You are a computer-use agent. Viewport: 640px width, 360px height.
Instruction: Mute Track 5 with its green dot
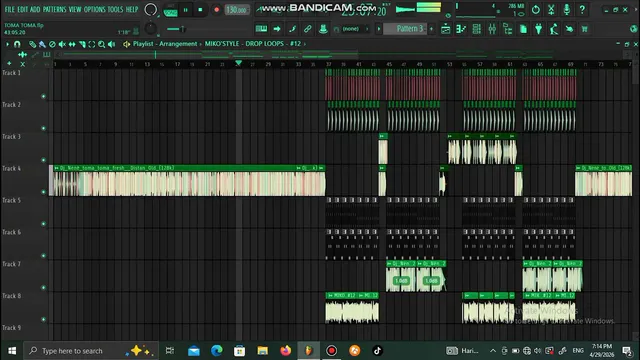click(44, 224)
